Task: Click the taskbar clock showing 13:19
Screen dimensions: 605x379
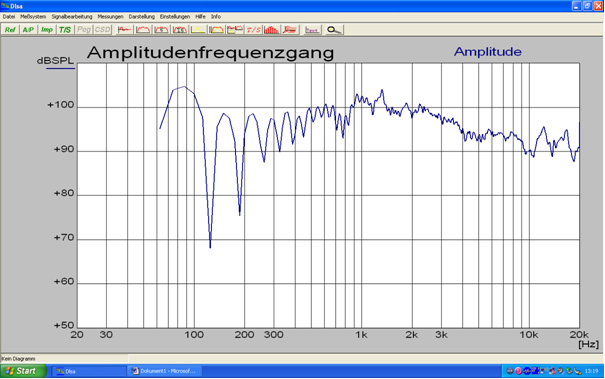Action: tap(591, 371)
